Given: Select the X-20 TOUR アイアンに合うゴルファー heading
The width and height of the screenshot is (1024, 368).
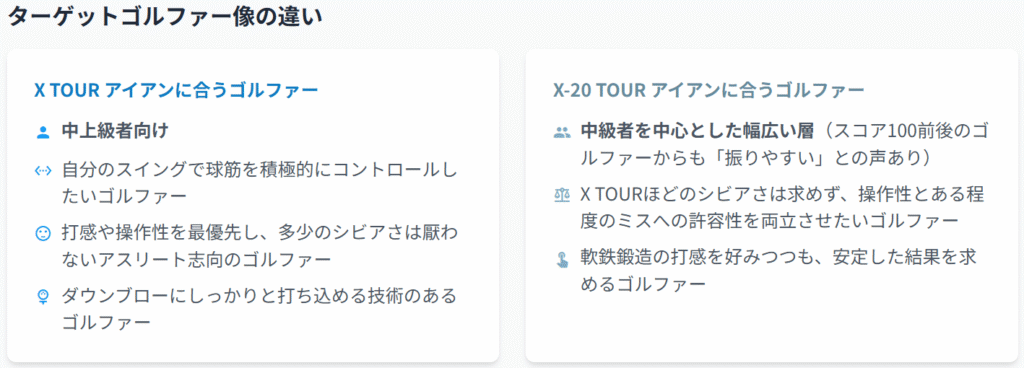Looking at the screenshot, I should (x=709, y=91).
